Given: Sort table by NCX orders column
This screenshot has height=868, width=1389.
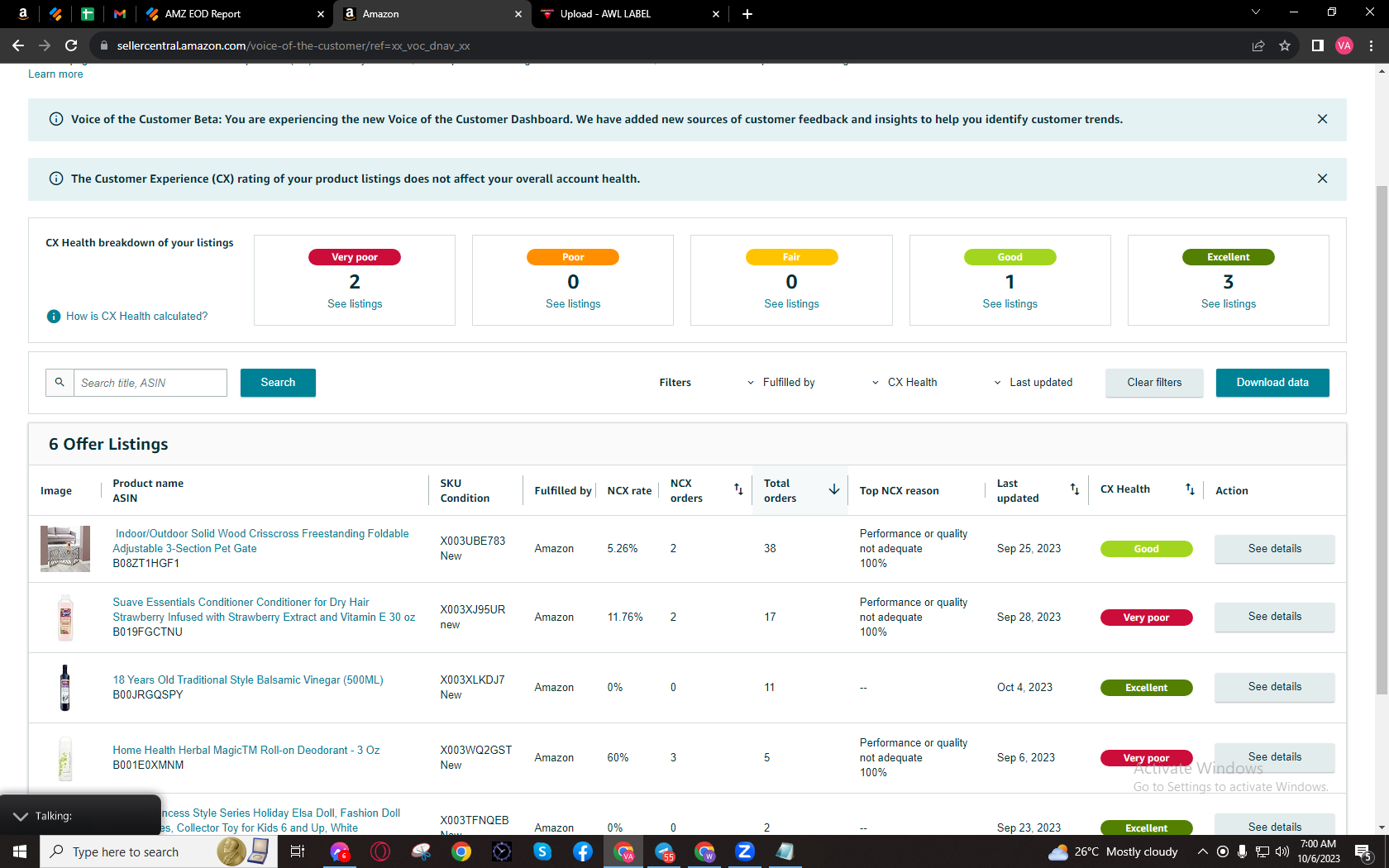Looking at the screenshot, I should pyautogui.click(x=738, y=489).
